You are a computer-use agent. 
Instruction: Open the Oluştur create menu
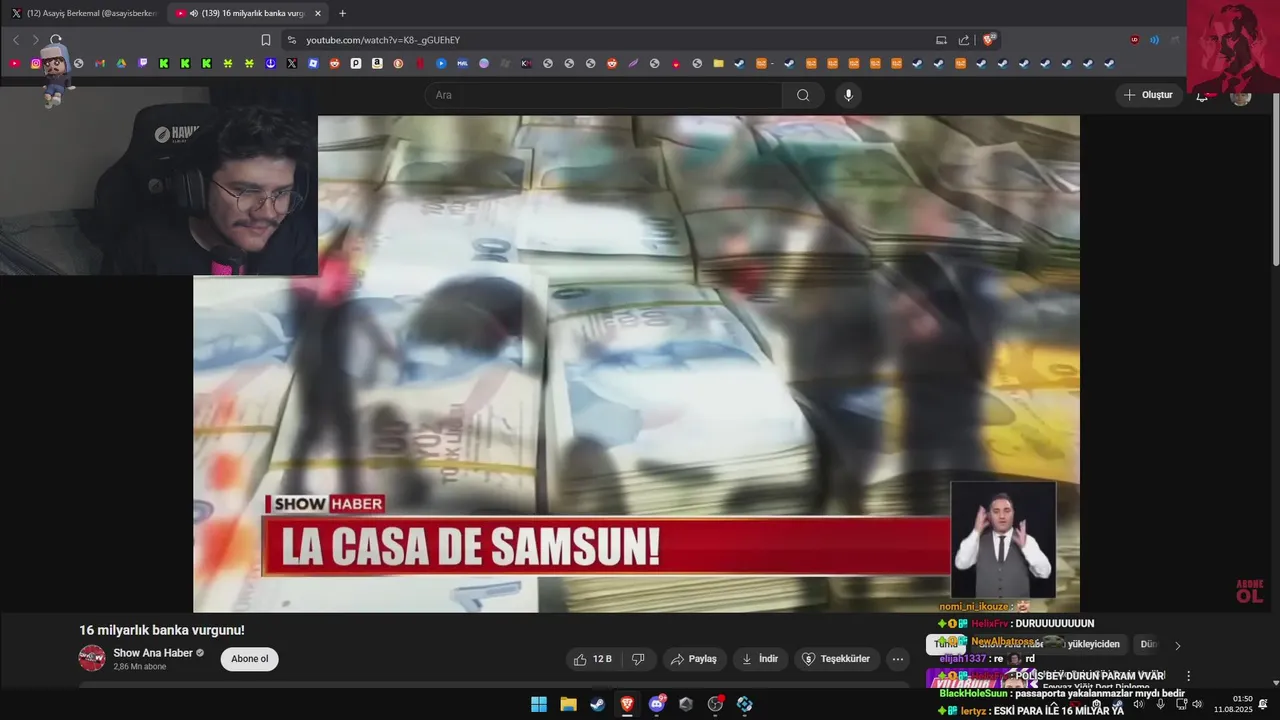click(1148, 95)
